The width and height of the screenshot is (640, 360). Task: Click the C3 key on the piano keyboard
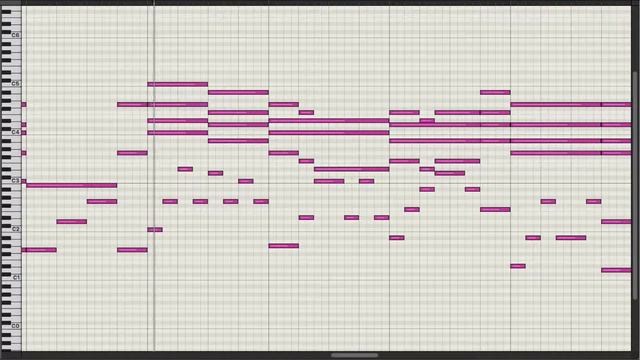coord(11,181)
